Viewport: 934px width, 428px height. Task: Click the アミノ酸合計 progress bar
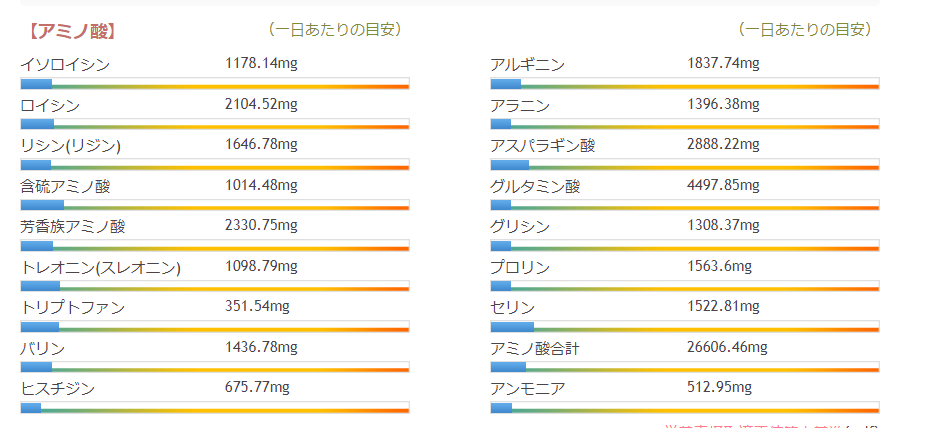click(685, 367)
